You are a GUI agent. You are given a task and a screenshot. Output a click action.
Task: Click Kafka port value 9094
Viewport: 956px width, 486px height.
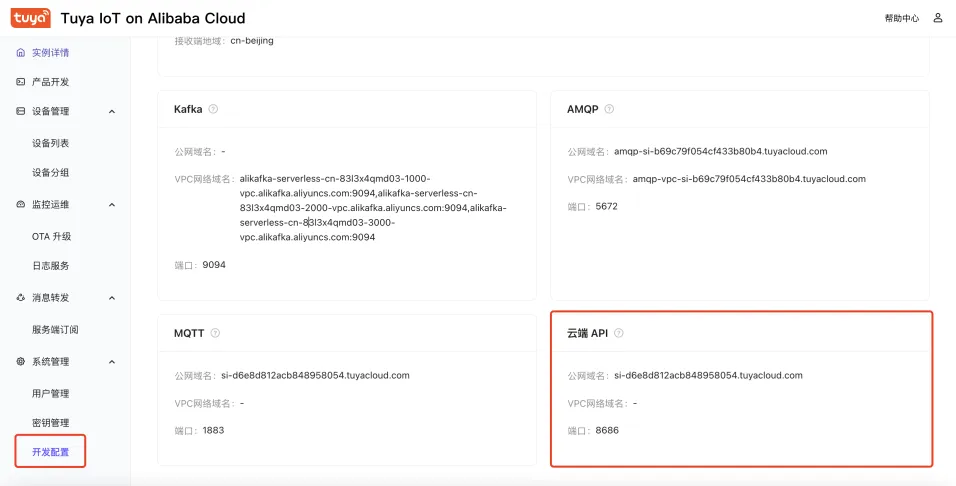point(214,265)
